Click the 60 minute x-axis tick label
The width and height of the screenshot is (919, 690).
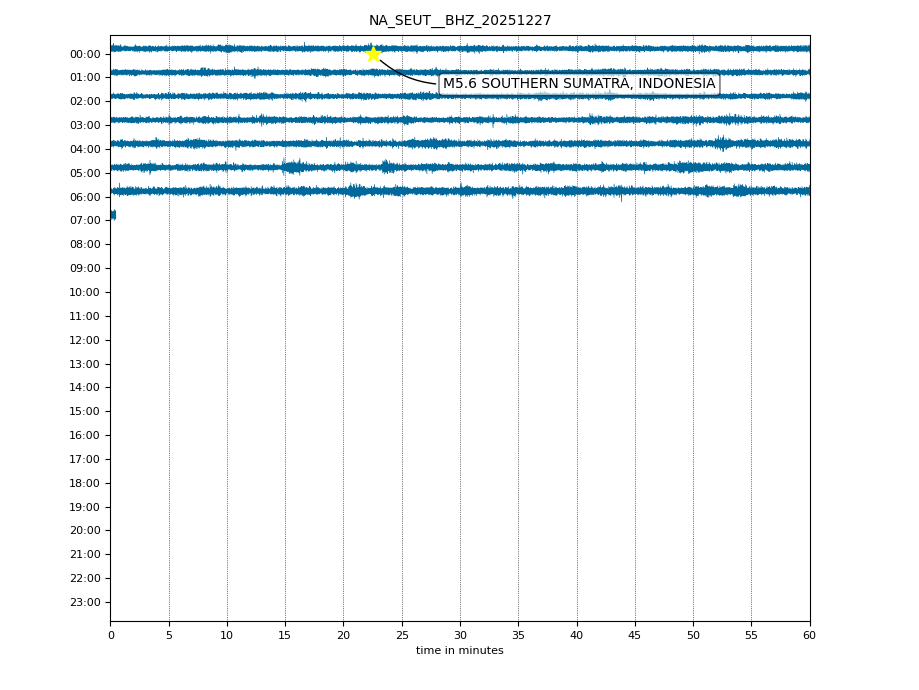(x=809, y=635)
